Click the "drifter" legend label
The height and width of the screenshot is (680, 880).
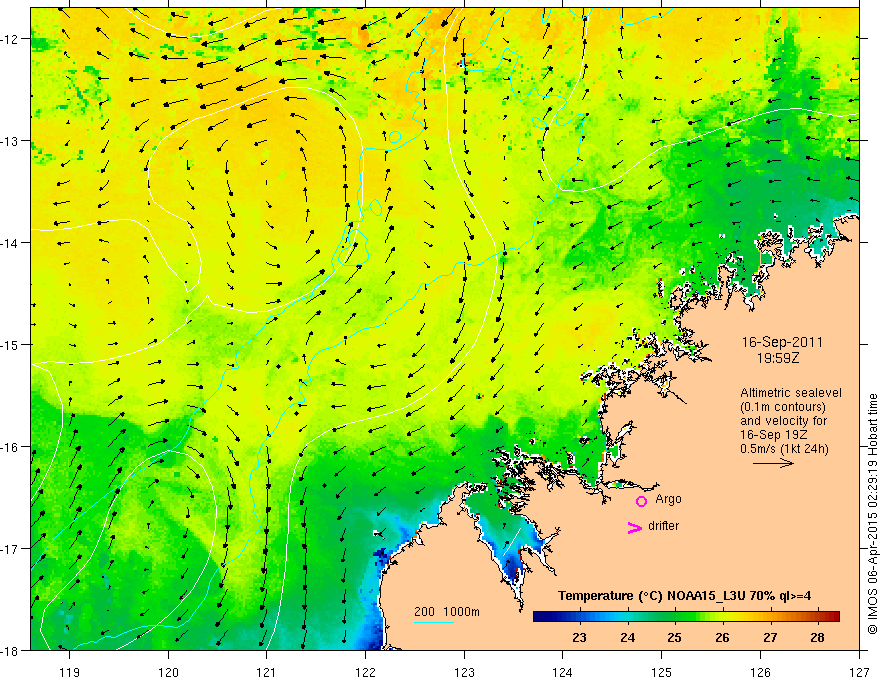(x=663, y=526)
